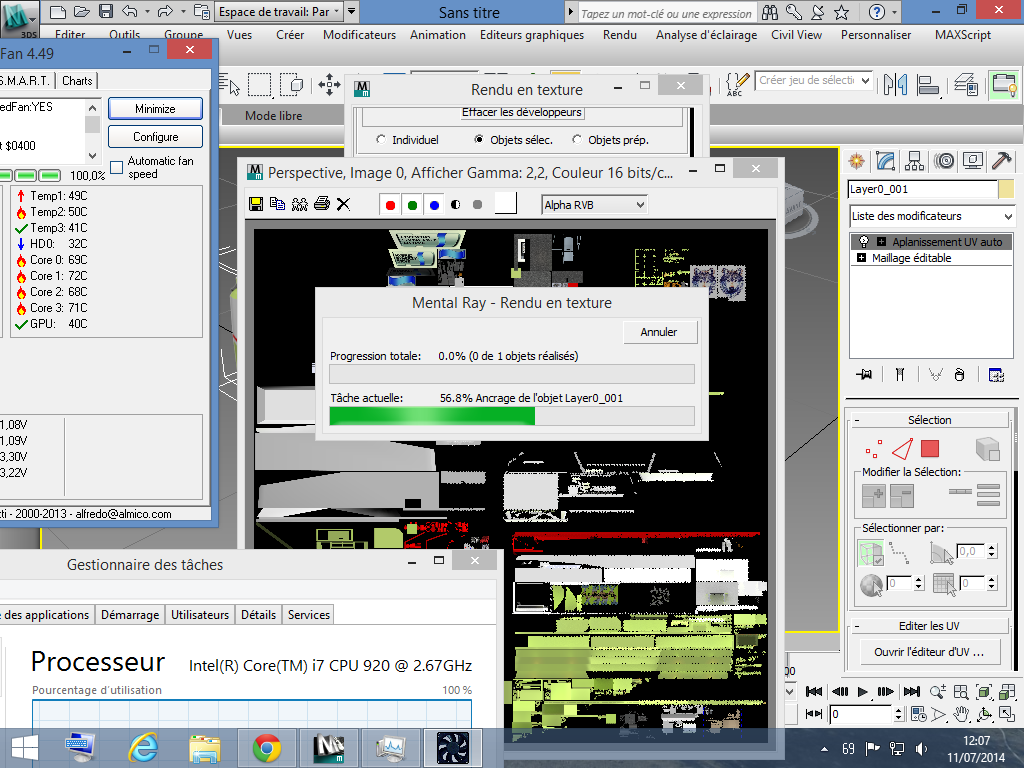
Task: Open File Explorer from the taskbar
Action: click(205, 748)
